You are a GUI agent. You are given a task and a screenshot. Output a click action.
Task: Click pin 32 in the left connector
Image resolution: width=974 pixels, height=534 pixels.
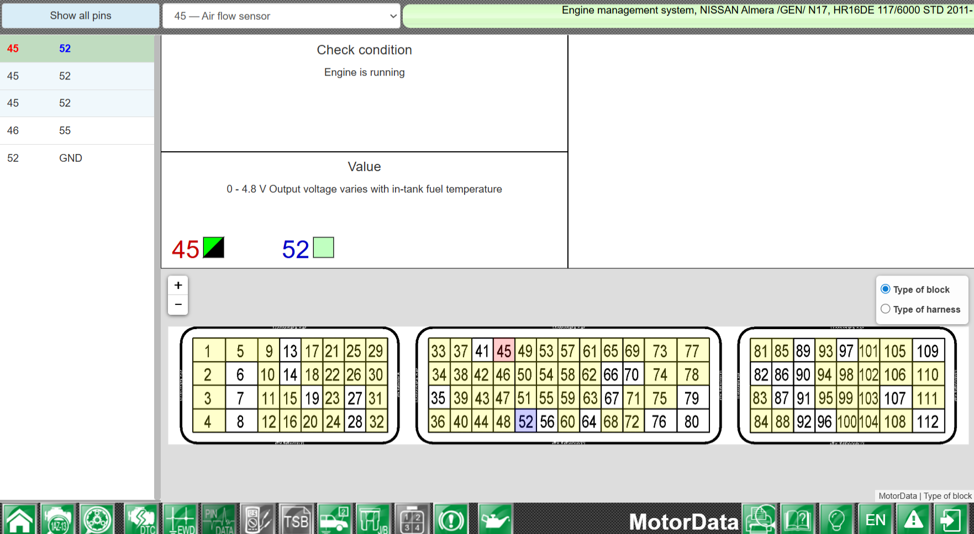click(376, 422)
